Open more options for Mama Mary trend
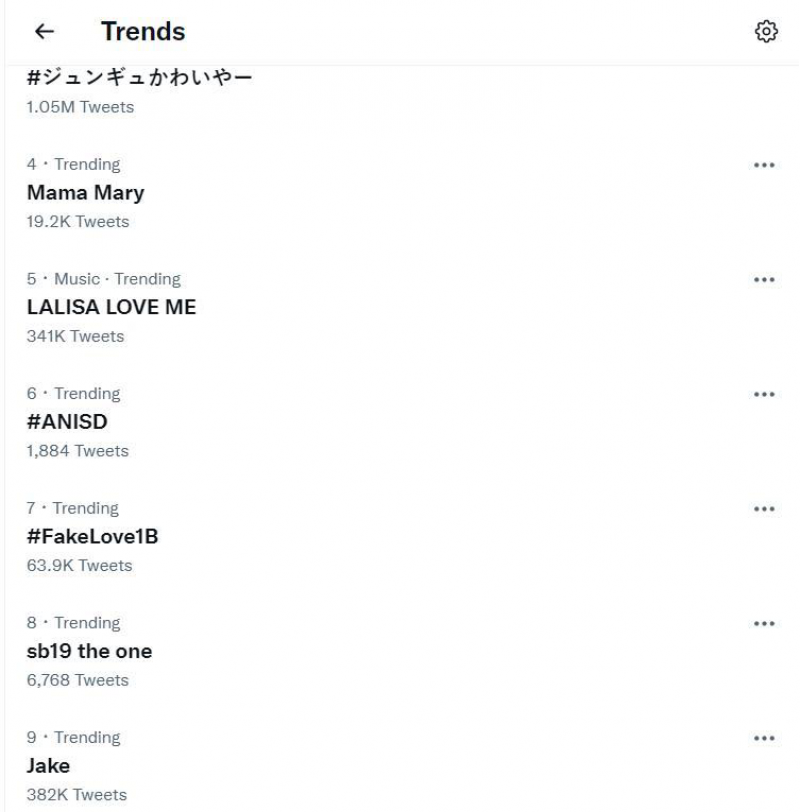The height and width of the screenshot is (812, 800). click(765, 165)
